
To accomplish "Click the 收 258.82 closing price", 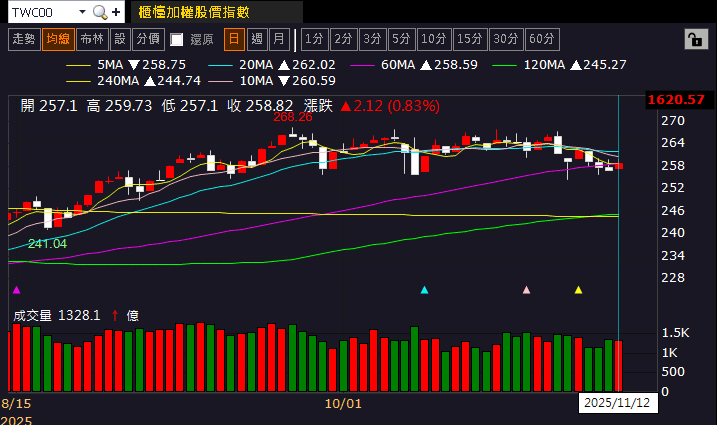I will click(x=260, y=106).
